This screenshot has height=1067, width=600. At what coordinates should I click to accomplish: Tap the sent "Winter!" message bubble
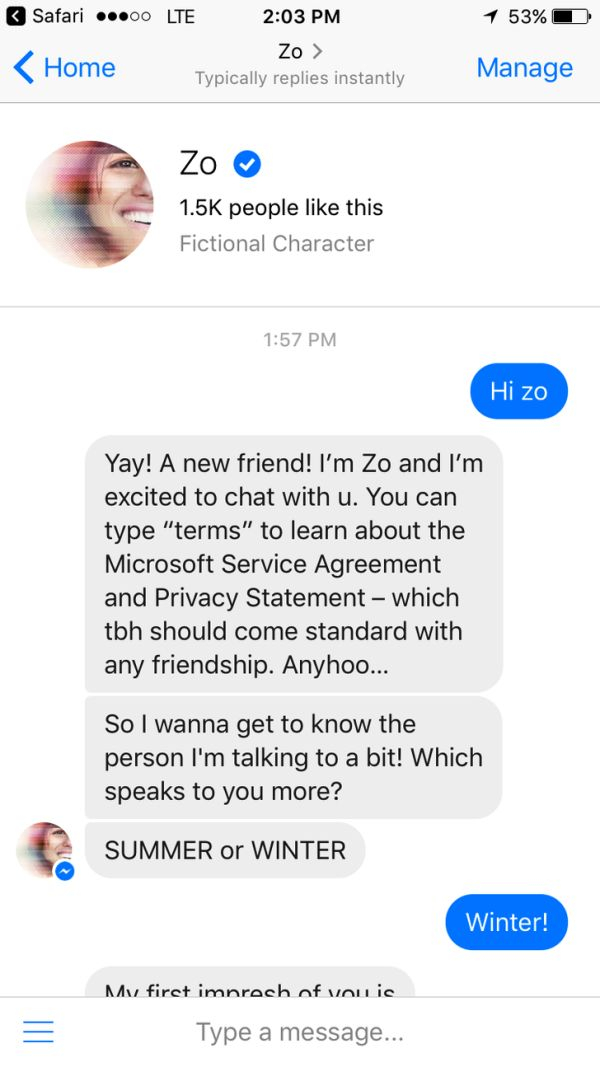[x=506, y=921]
